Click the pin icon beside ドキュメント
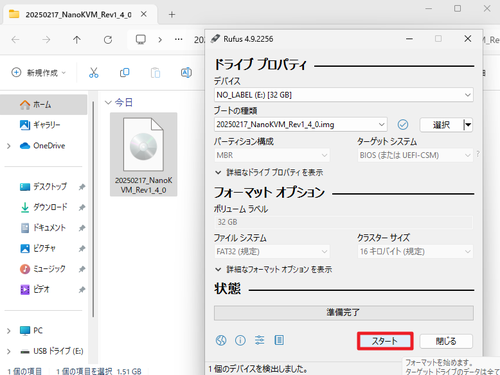Viewport: 500px width, 375px height. 82,228
